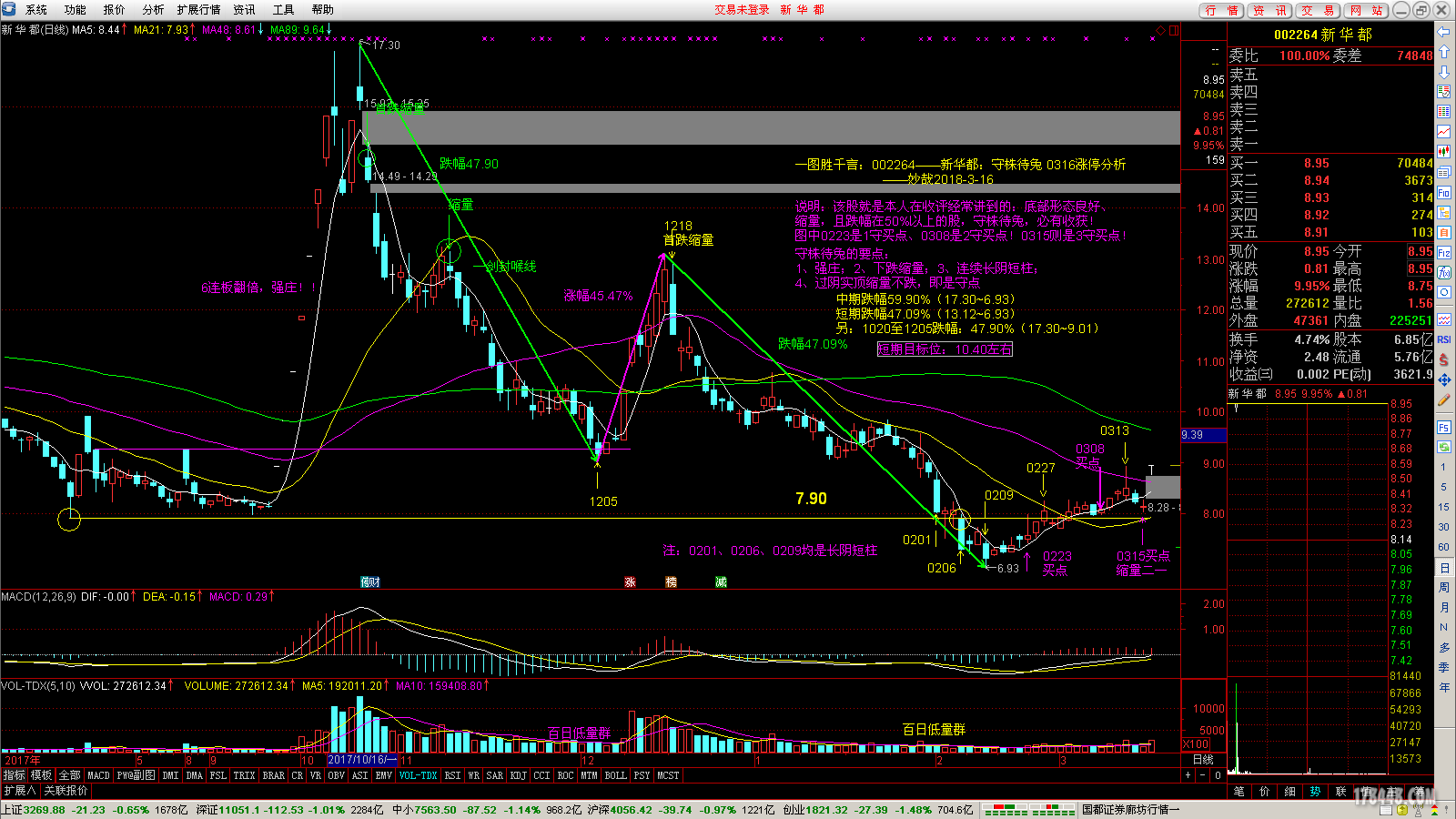Click the 网站 button at top right
Screen dimensions: 1456x819
[1366, 10]
